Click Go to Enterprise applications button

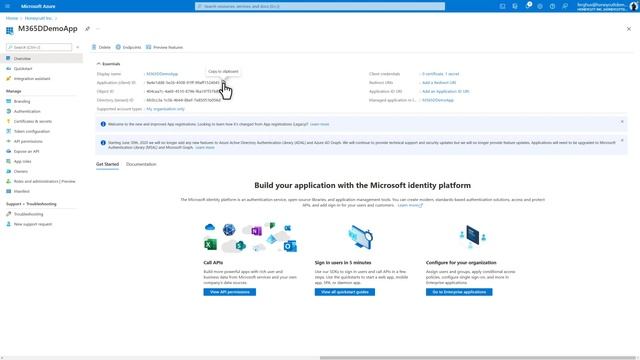pos(459,292)
